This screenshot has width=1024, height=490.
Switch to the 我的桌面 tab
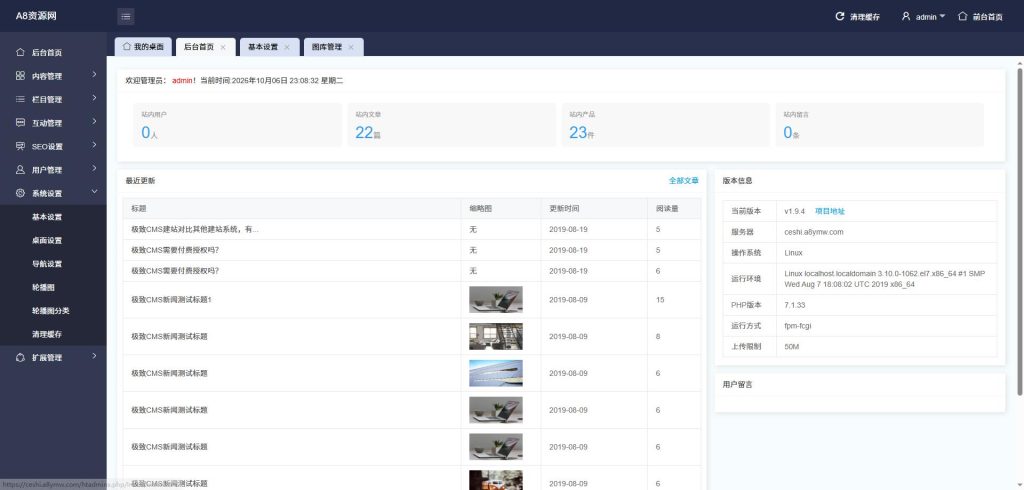(x=144, y=47)
